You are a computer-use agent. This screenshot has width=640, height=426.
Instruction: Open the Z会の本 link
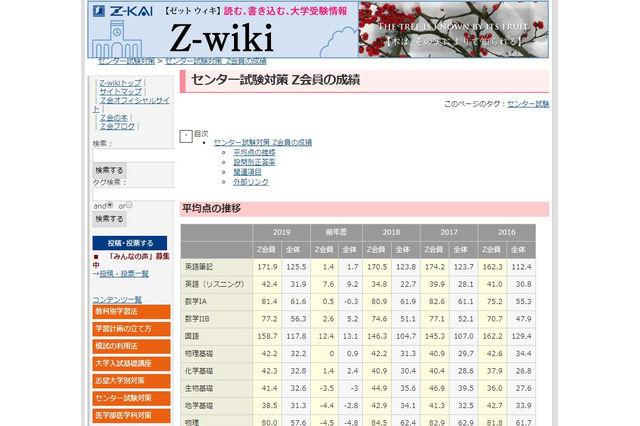113,118
